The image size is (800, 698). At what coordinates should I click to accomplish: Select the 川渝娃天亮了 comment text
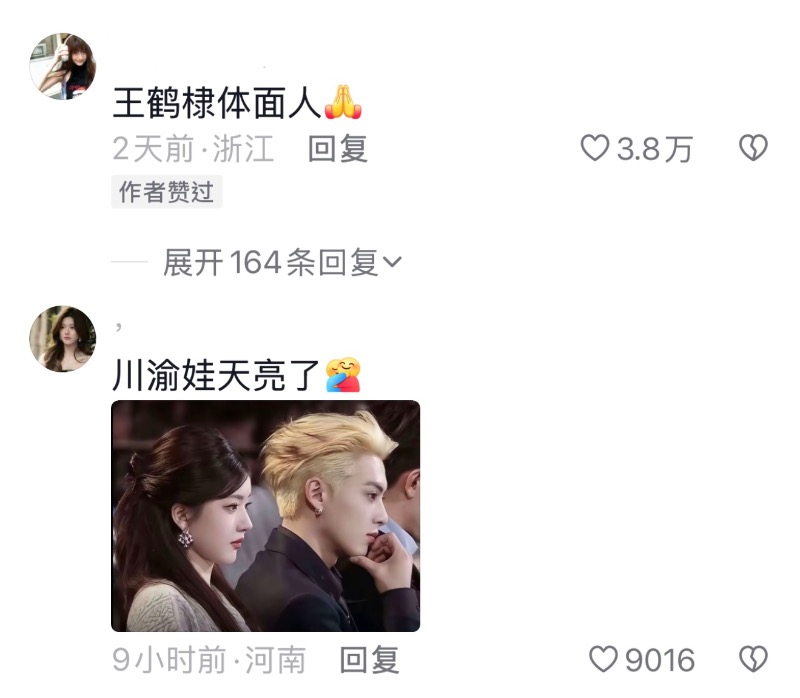216,375
